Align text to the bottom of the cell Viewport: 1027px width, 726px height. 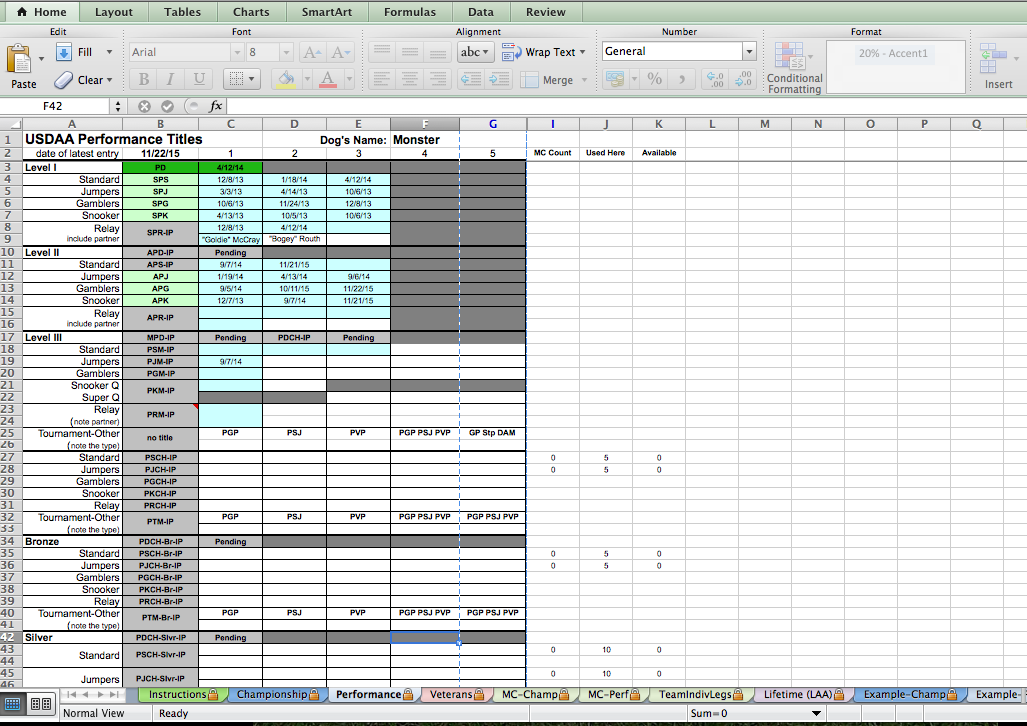(x=438, y=52)
